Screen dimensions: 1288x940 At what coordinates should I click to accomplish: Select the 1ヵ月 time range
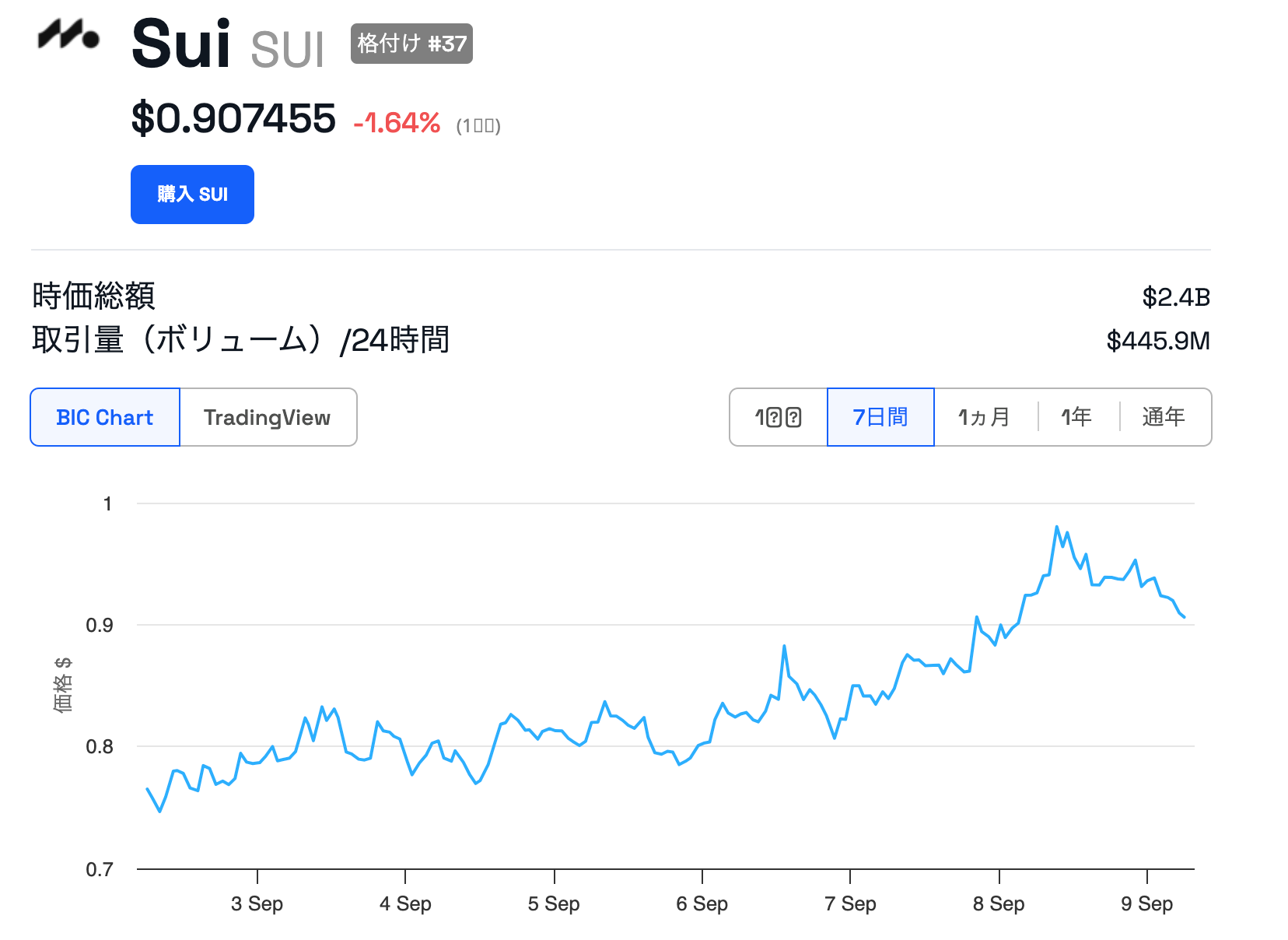[x=985, y=417]
